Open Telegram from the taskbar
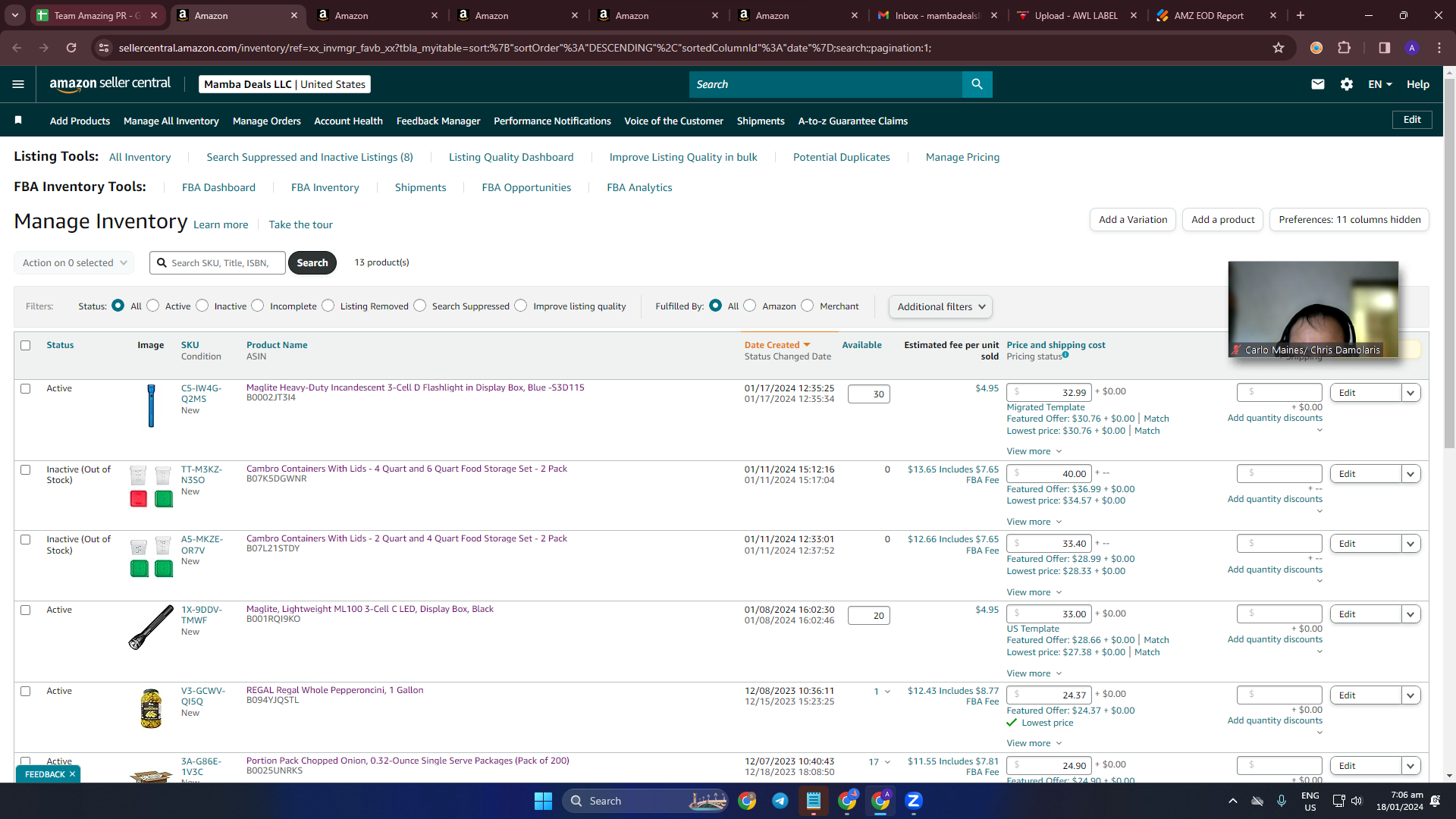The width and height of the screenshot is (1456, 819). tap(780, 801)
